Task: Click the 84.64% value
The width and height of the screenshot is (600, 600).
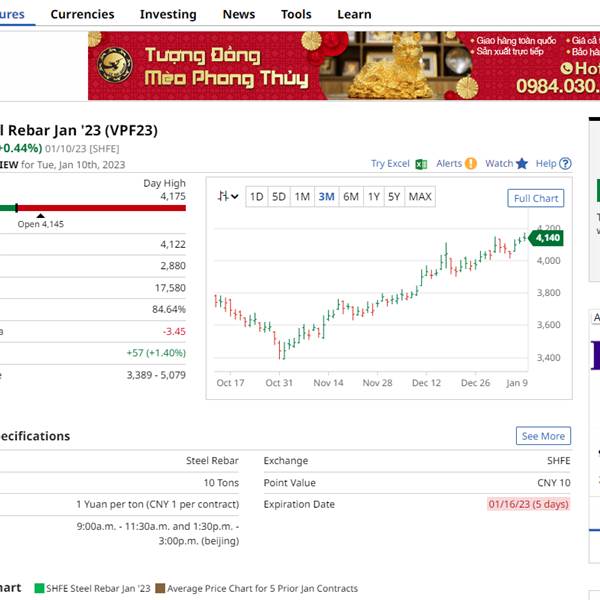Action: point(169,309)
